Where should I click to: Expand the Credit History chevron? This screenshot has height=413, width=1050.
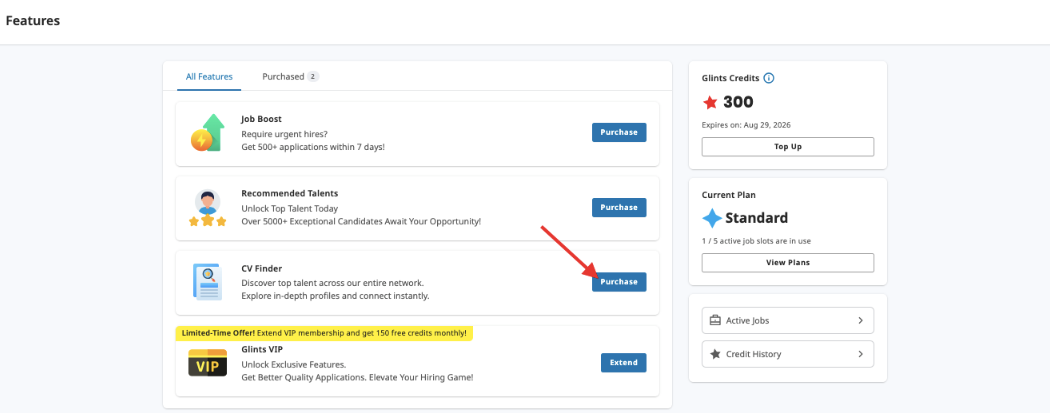[860, 354]
